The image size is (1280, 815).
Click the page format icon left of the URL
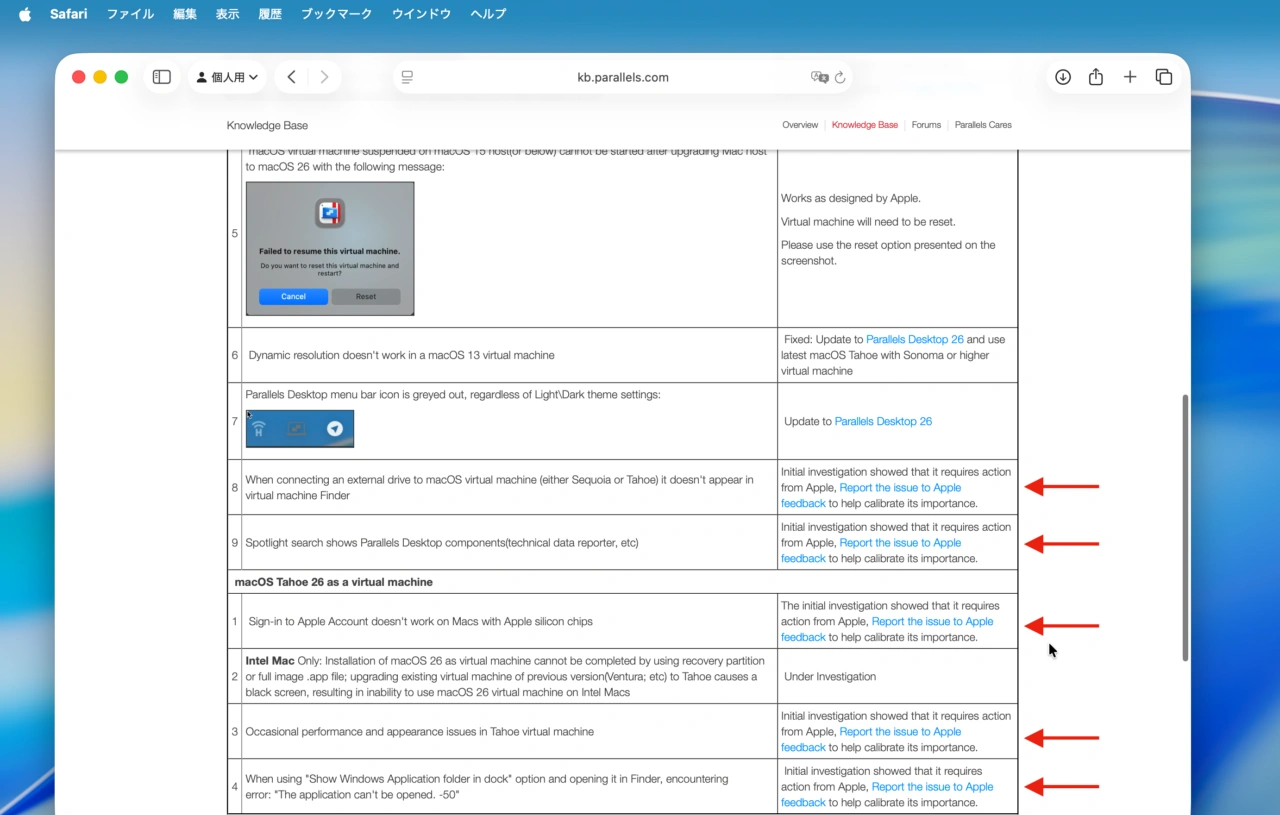407,76
